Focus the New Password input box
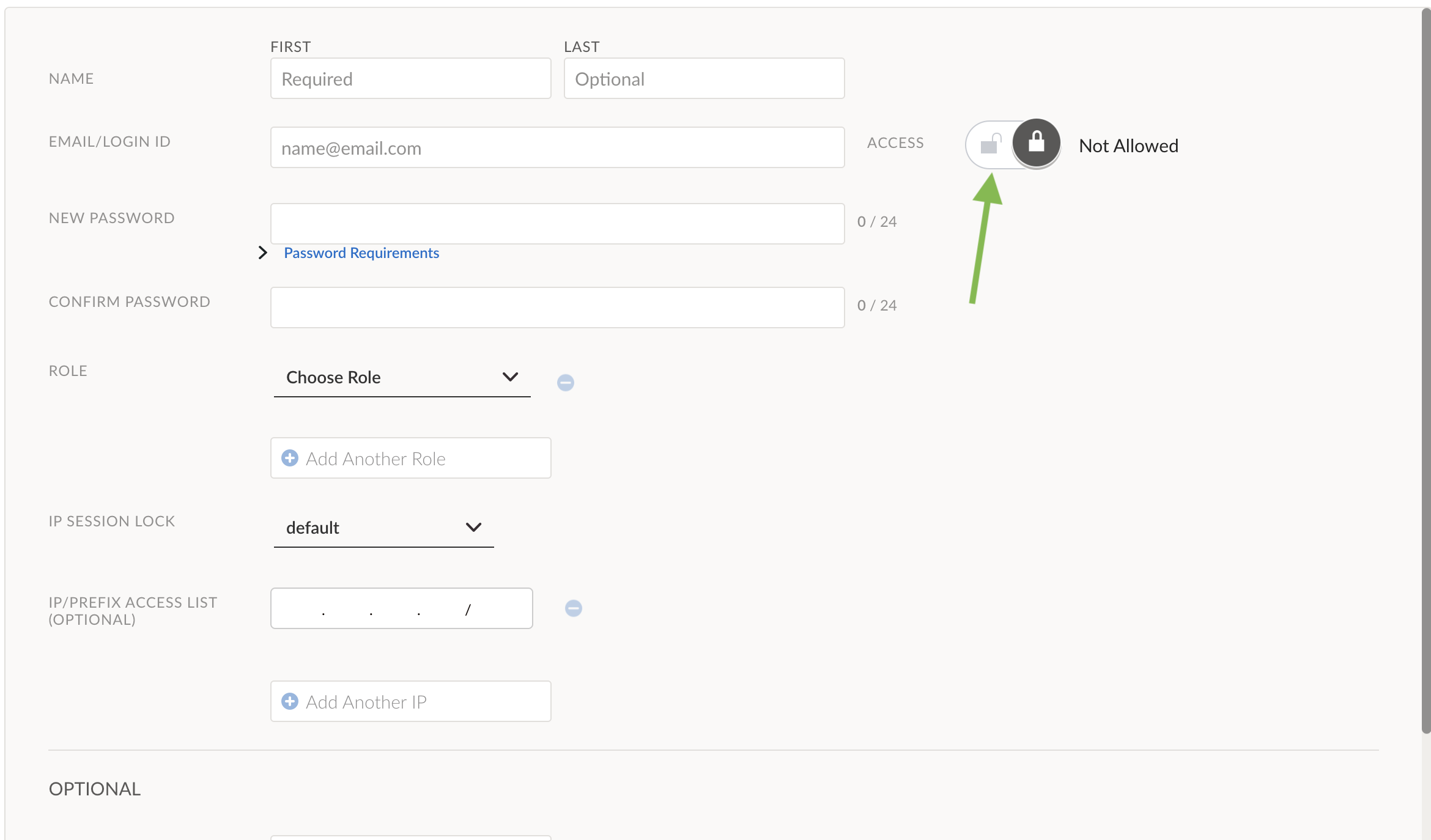Screen dimensions: 1431x840 [557, 224]
